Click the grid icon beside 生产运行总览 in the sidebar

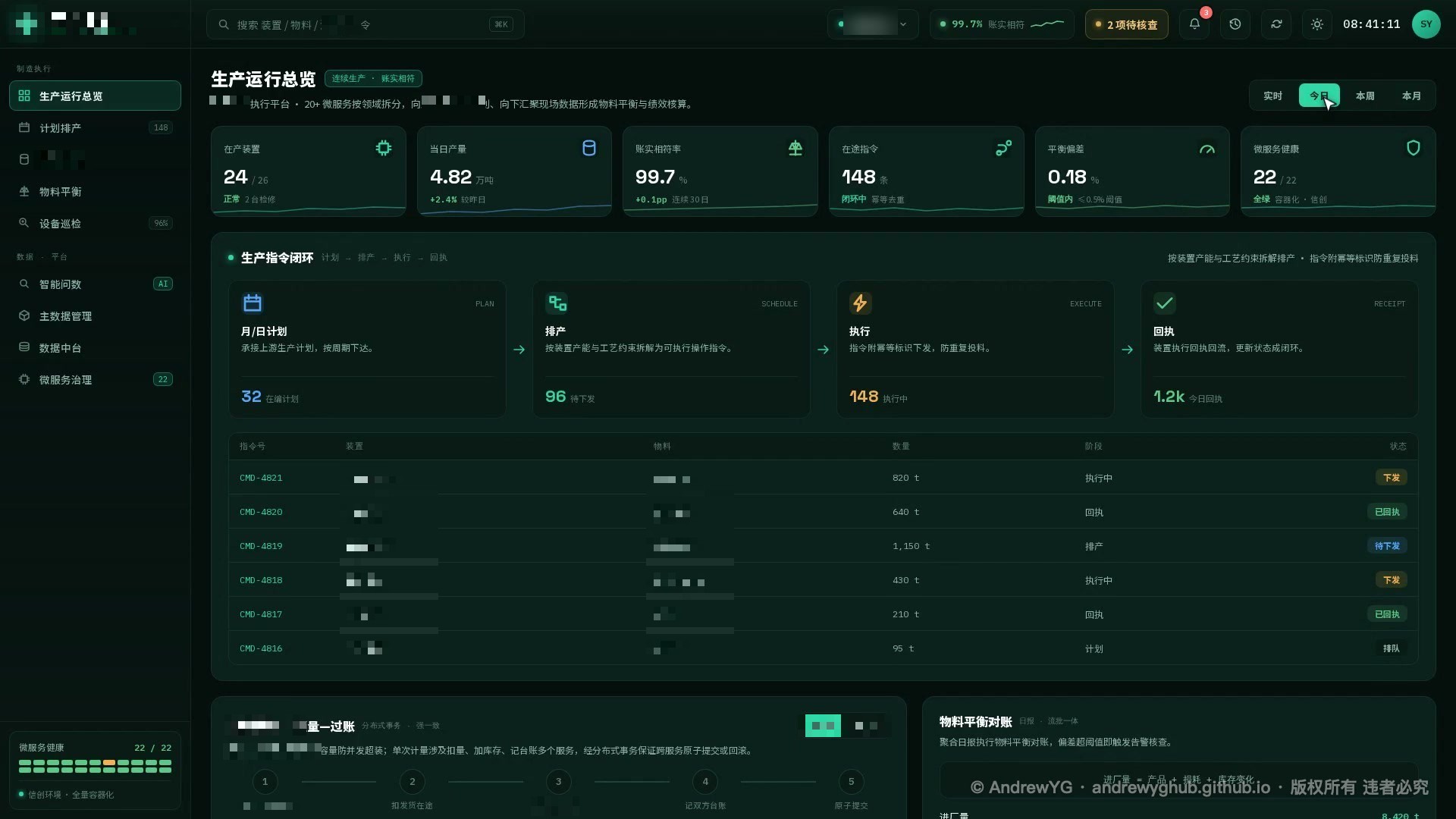click(x=24, y=96)
